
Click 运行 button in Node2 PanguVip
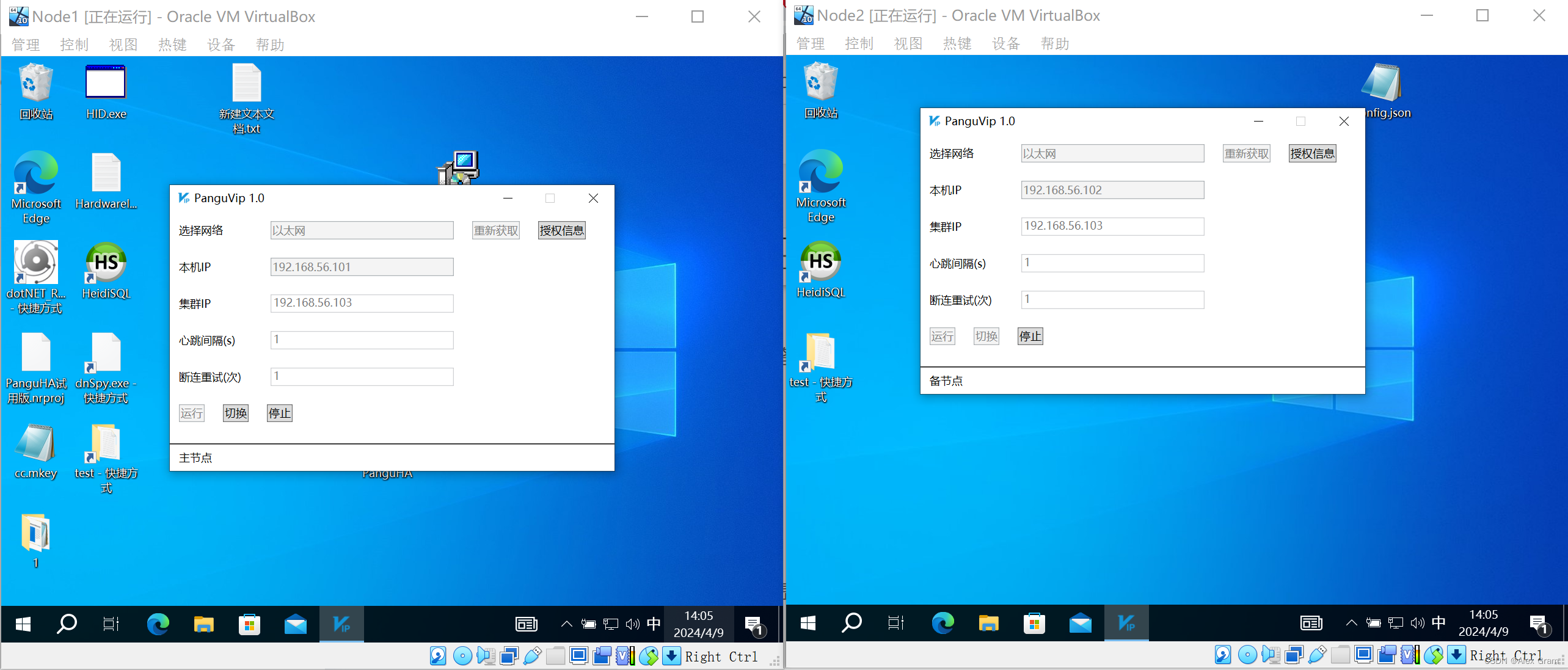942,337
